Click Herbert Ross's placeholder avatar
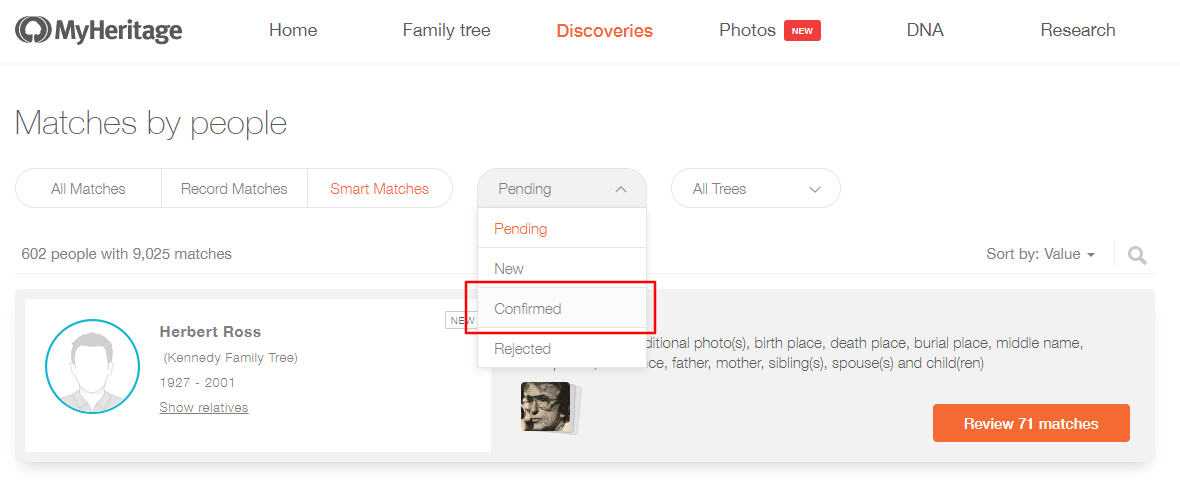 point(93,366)
